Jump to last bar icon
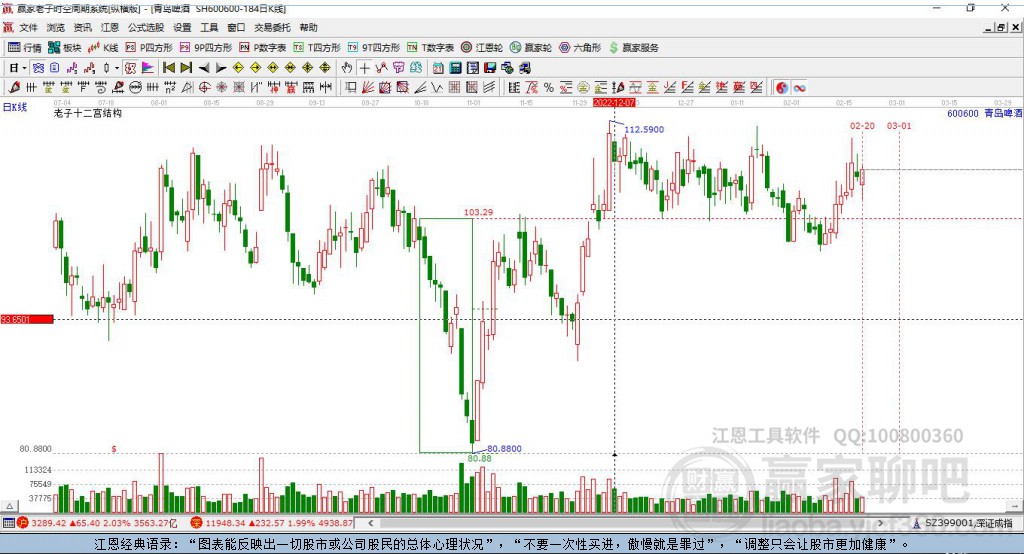This screenshot has height=554, width=1024. 186,68
